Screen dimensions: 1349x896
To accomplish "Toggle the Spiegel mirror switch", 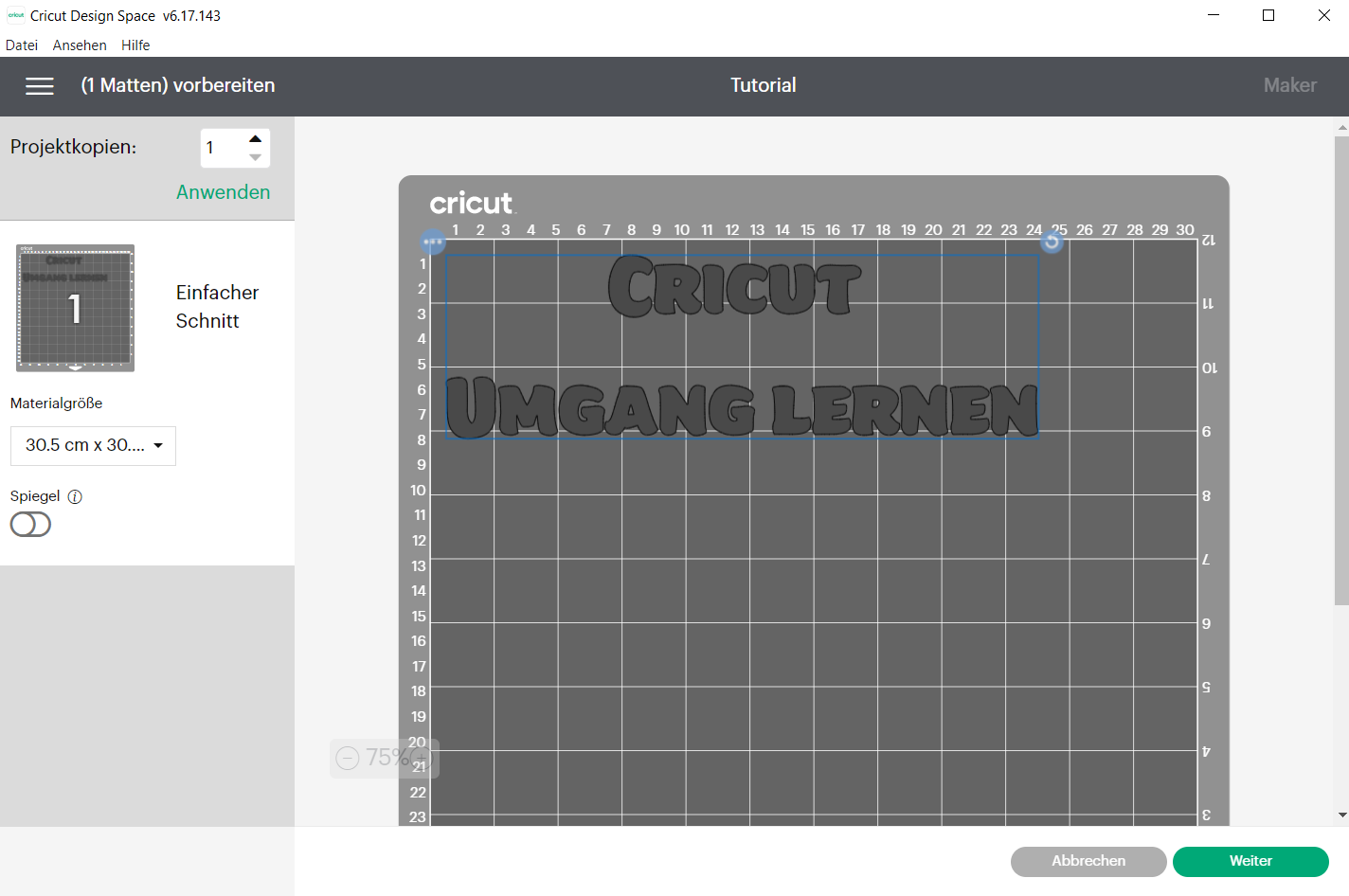I will pyautogui.click(x=30, y=524).
